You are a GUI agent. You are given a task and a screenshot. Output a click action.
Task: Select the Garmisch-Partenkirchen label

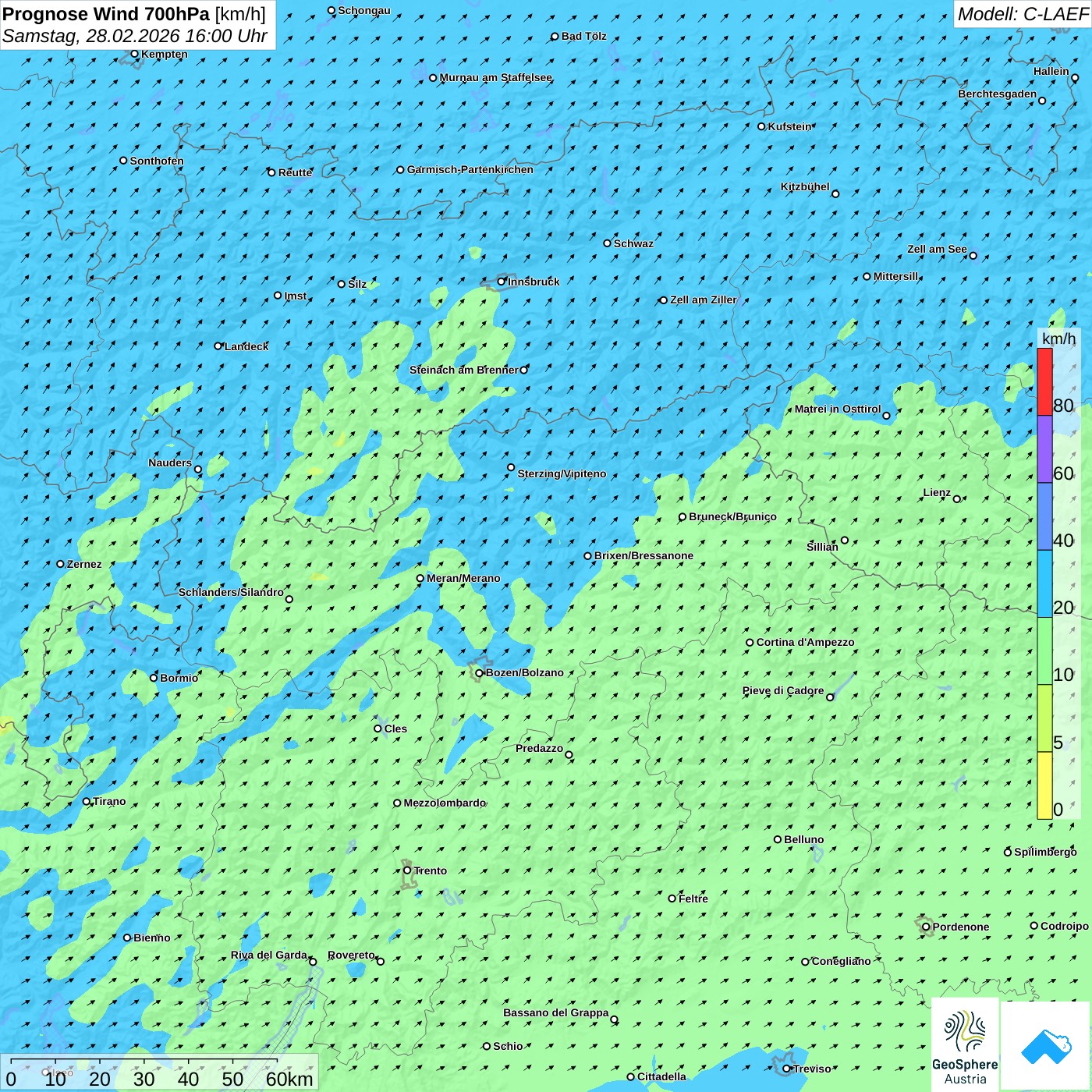470,169
